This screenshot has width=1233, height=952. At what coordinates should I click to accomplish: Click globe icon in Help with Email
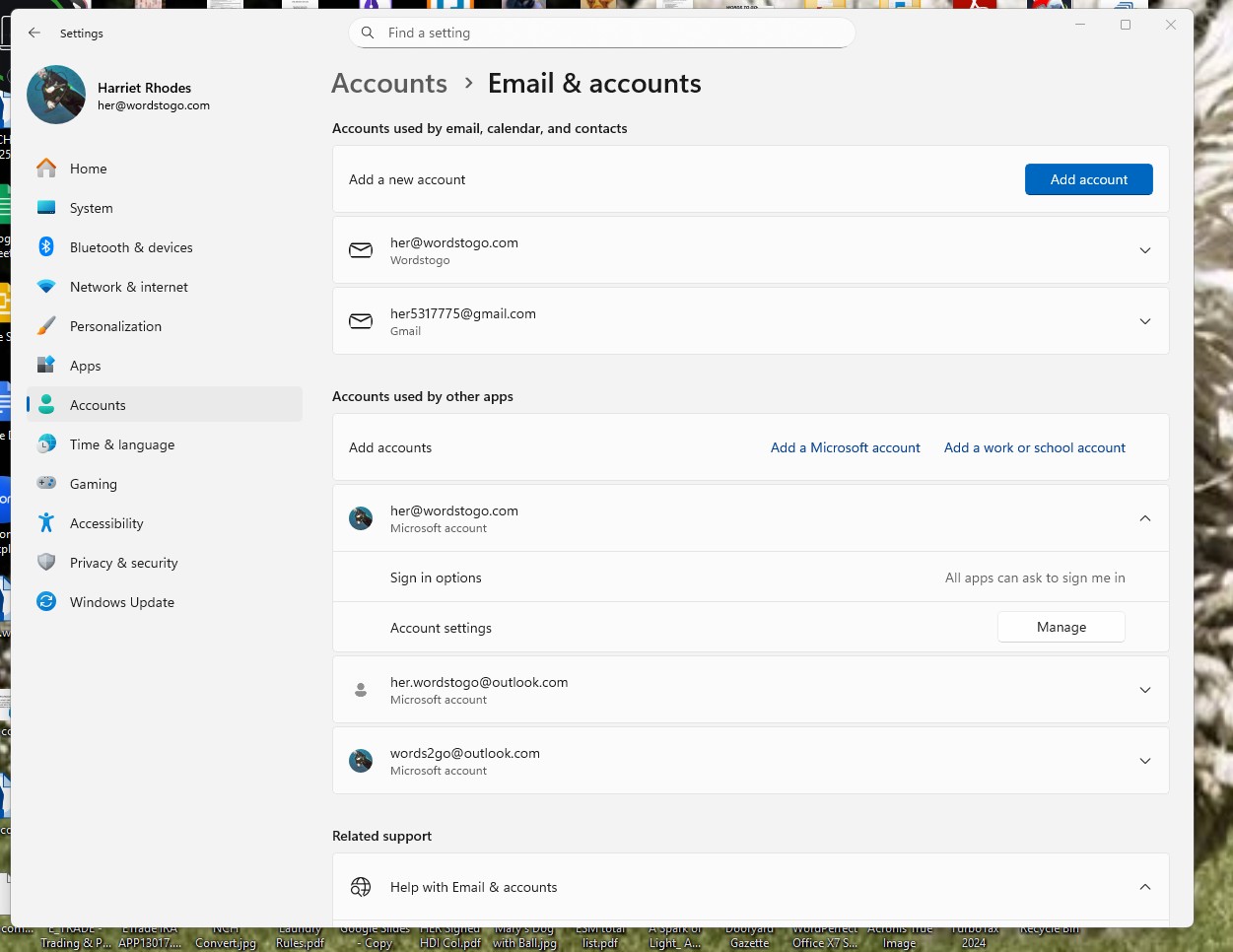pyautogui.click(x=361, y=887)
